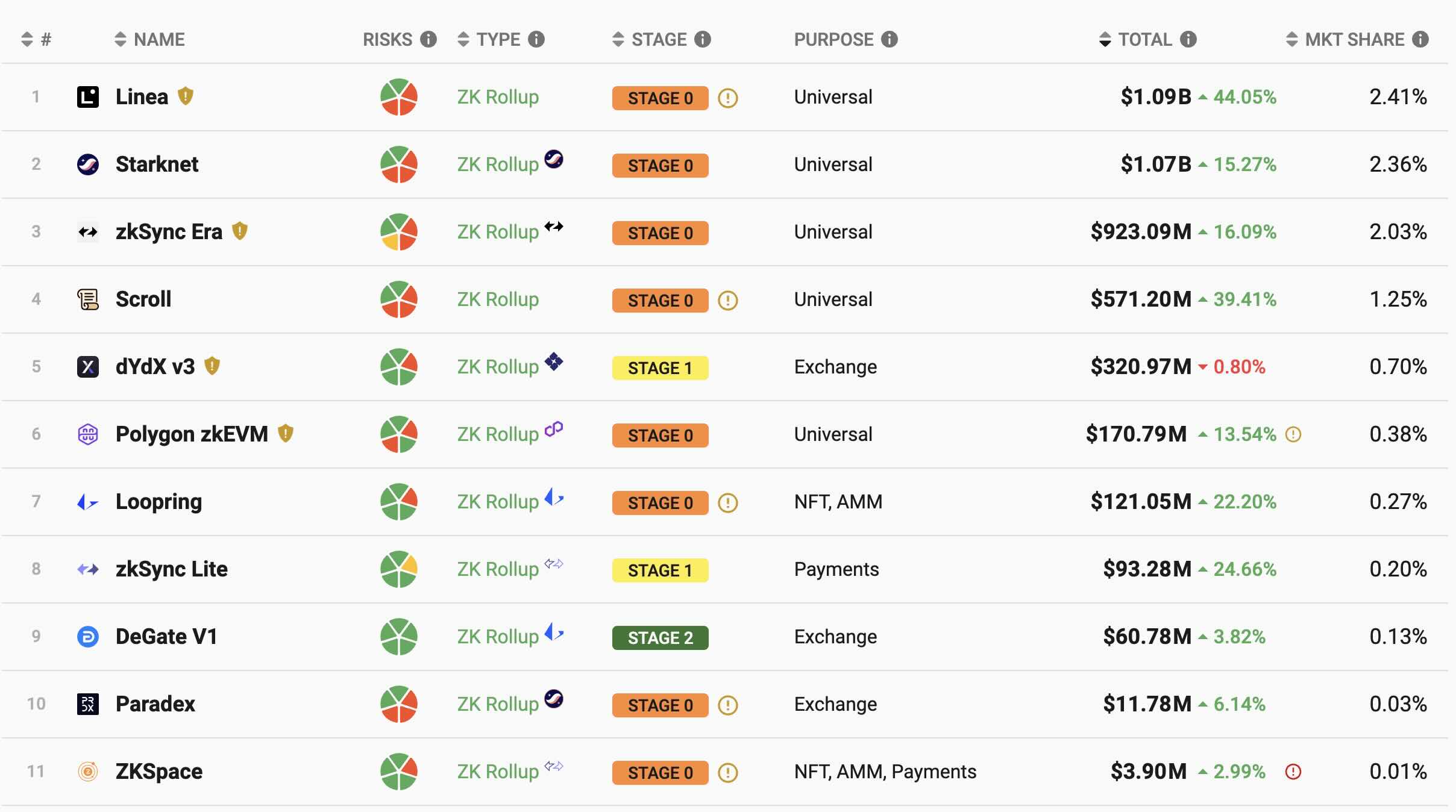
Task: Click the yellow warning icon beside Polygon's 13.54%
Action: (x=1293, y=434)
